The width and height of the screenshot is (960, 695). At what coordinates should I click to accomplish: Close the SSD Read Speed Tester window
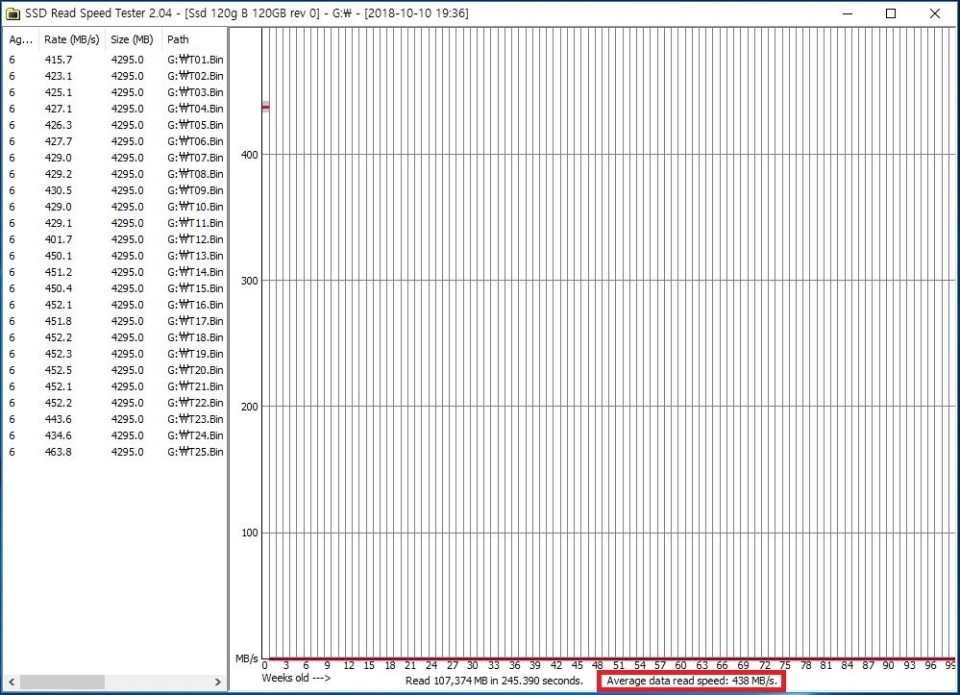click(x=934, y=13)
